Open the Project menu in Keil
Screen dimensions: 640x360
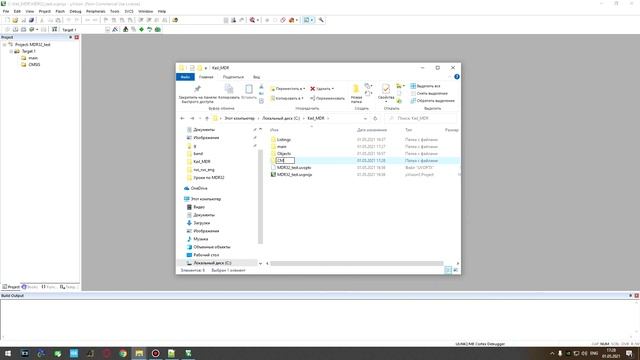pos(44,11)
